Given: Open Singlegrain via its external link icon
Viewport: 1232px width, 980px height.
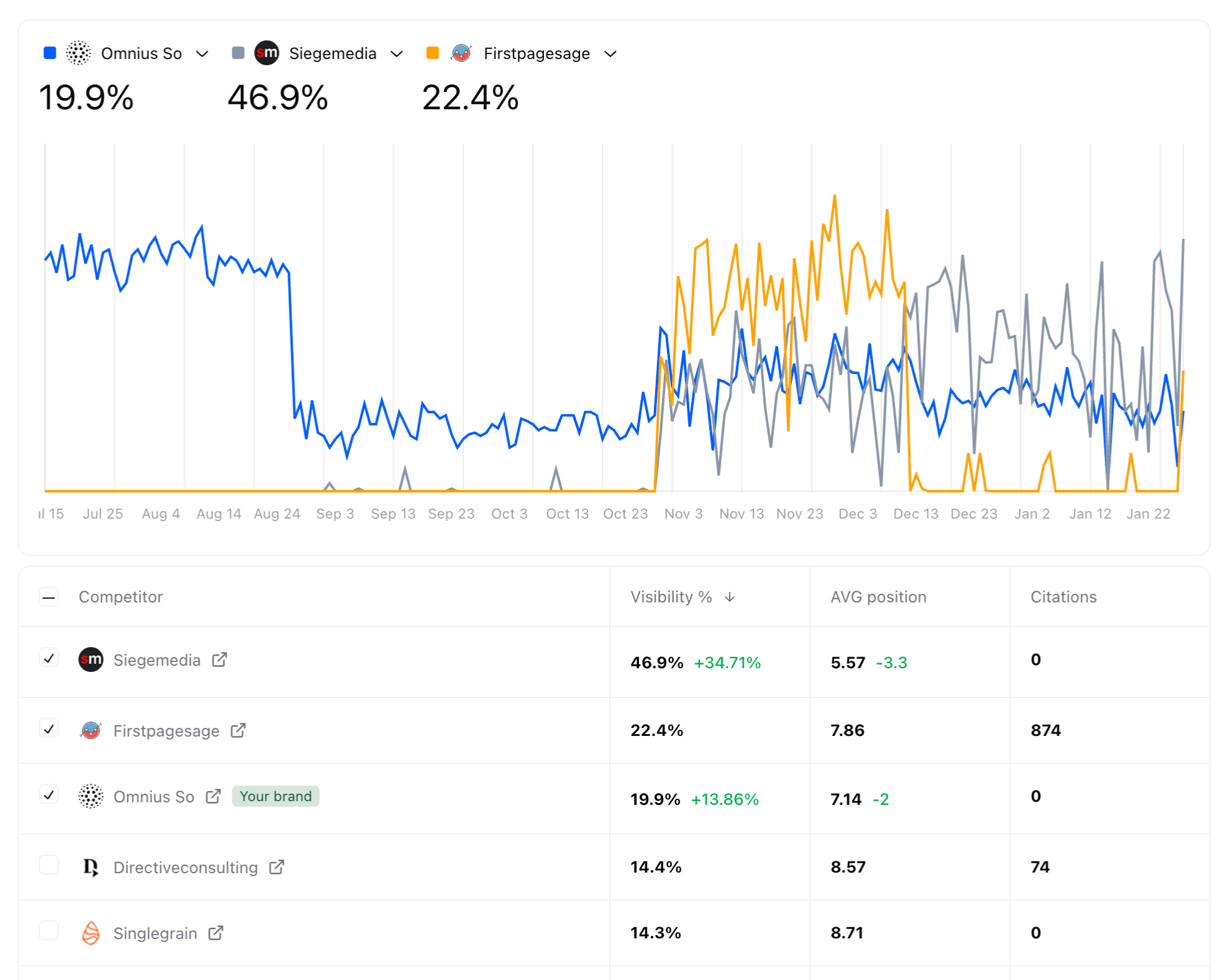Looking at the screenshot, I should tap(215, 932).
